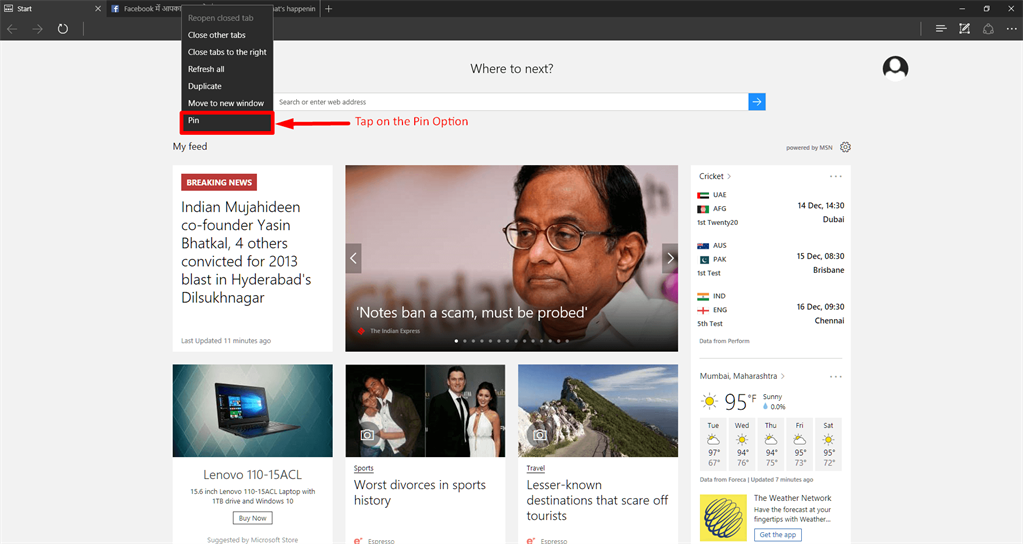This screenshot has width=1023, height=544.
Task: Open the Travel category link
Action: click(536, 468)
